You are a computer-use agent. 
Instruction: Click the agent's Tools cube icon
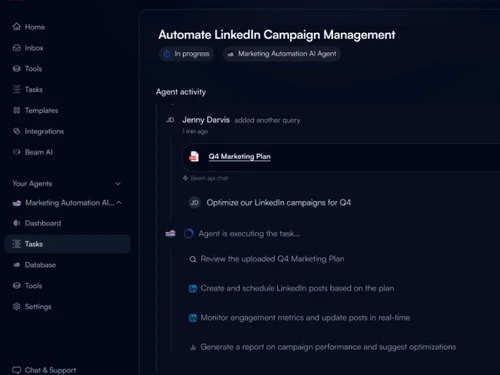tap(17, 286)
